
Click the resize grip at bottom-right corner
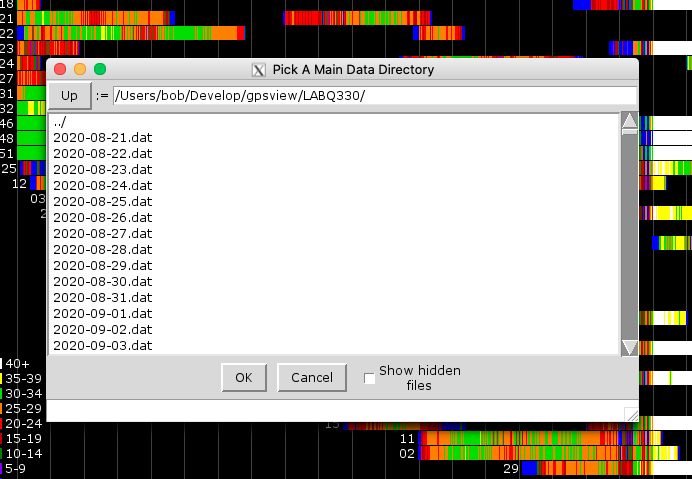(x=631, y=414)
